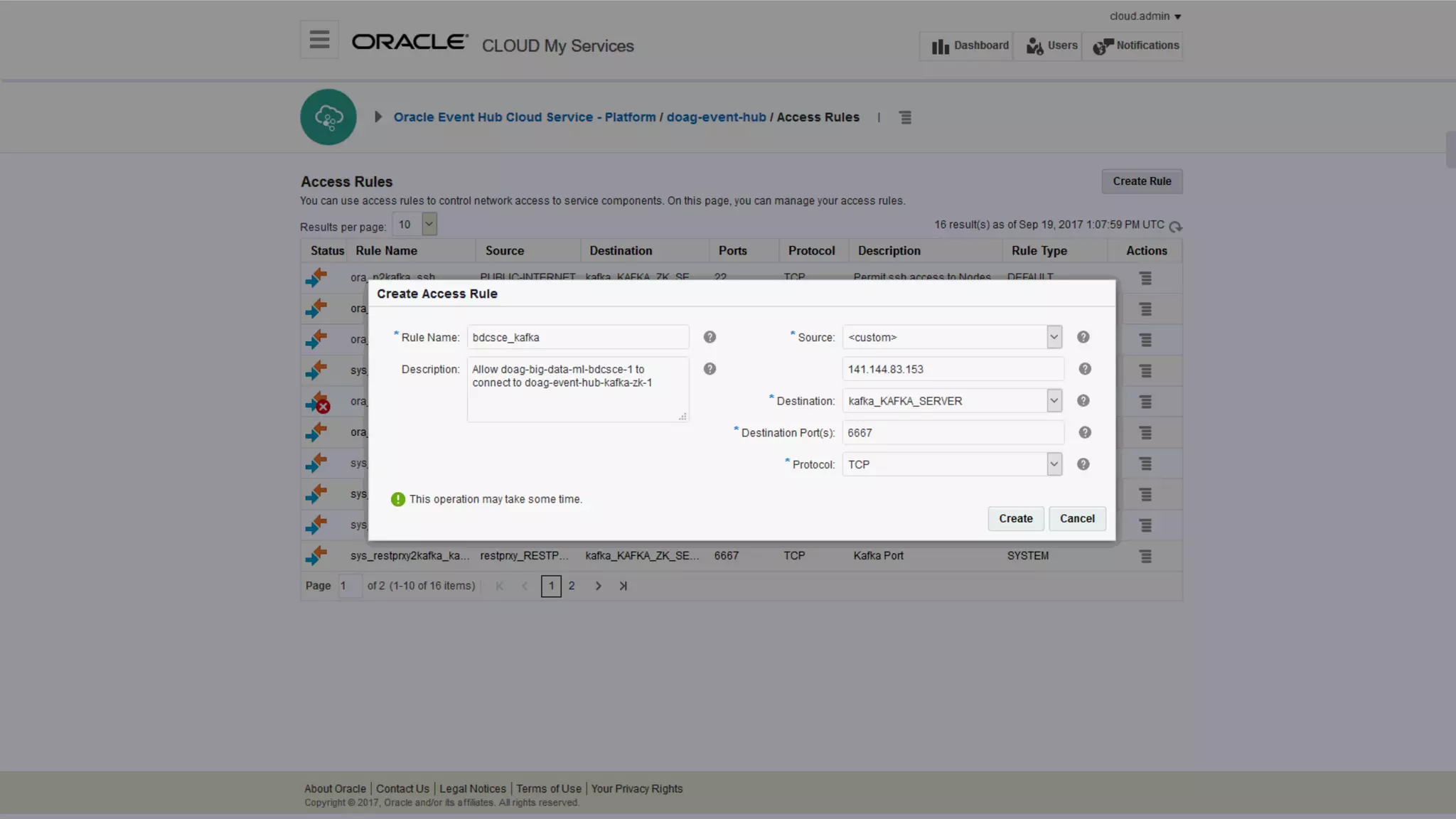Open Legal Notices footer link
The height and width of the screenshot is (819, 1456).
coord(473,788)
